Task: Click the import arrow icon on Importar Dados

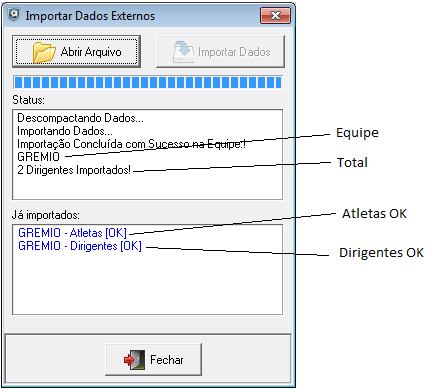Action: pos(183,52)
